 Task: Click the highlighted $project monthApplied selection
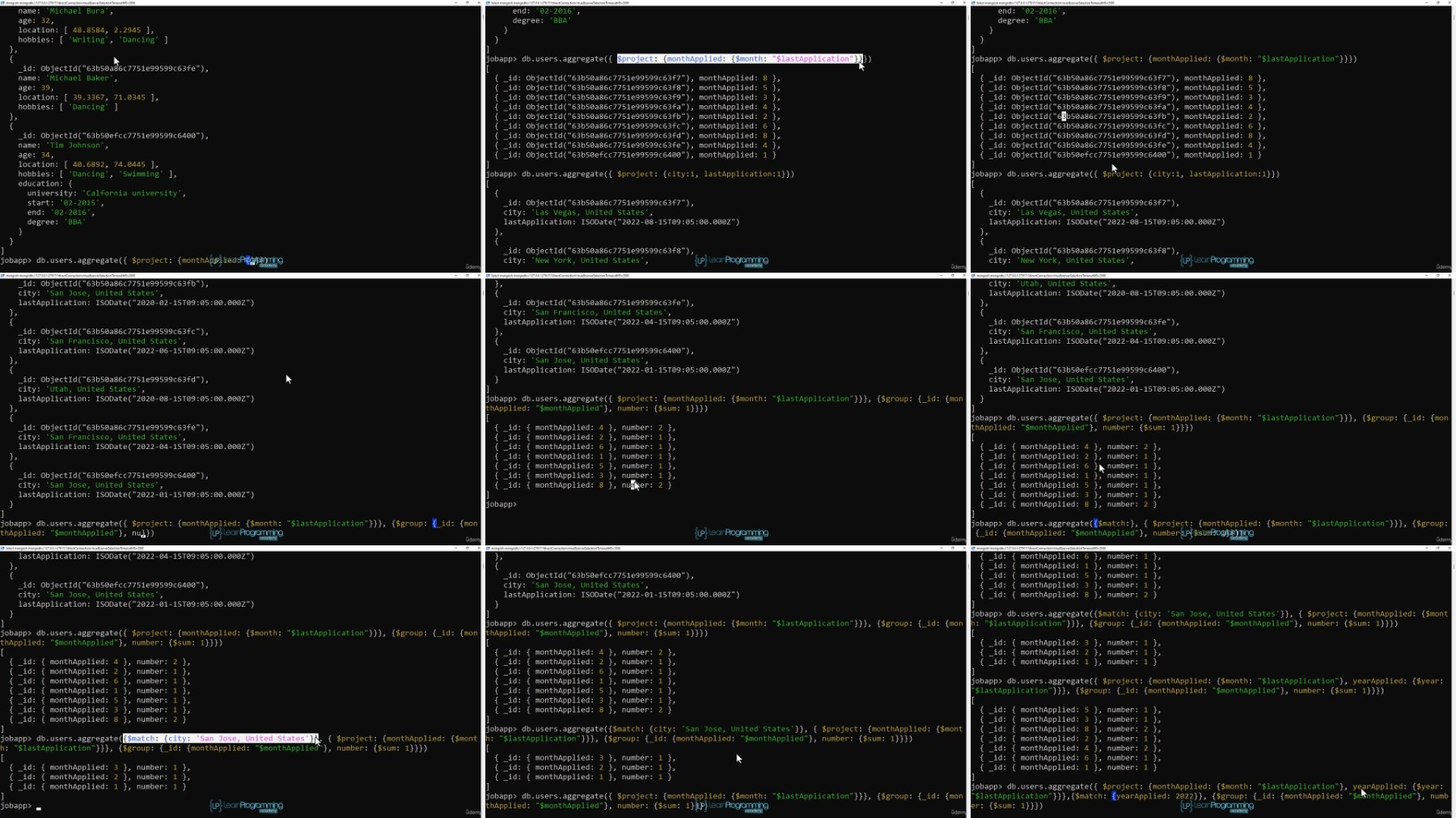[x=739, y=58]
